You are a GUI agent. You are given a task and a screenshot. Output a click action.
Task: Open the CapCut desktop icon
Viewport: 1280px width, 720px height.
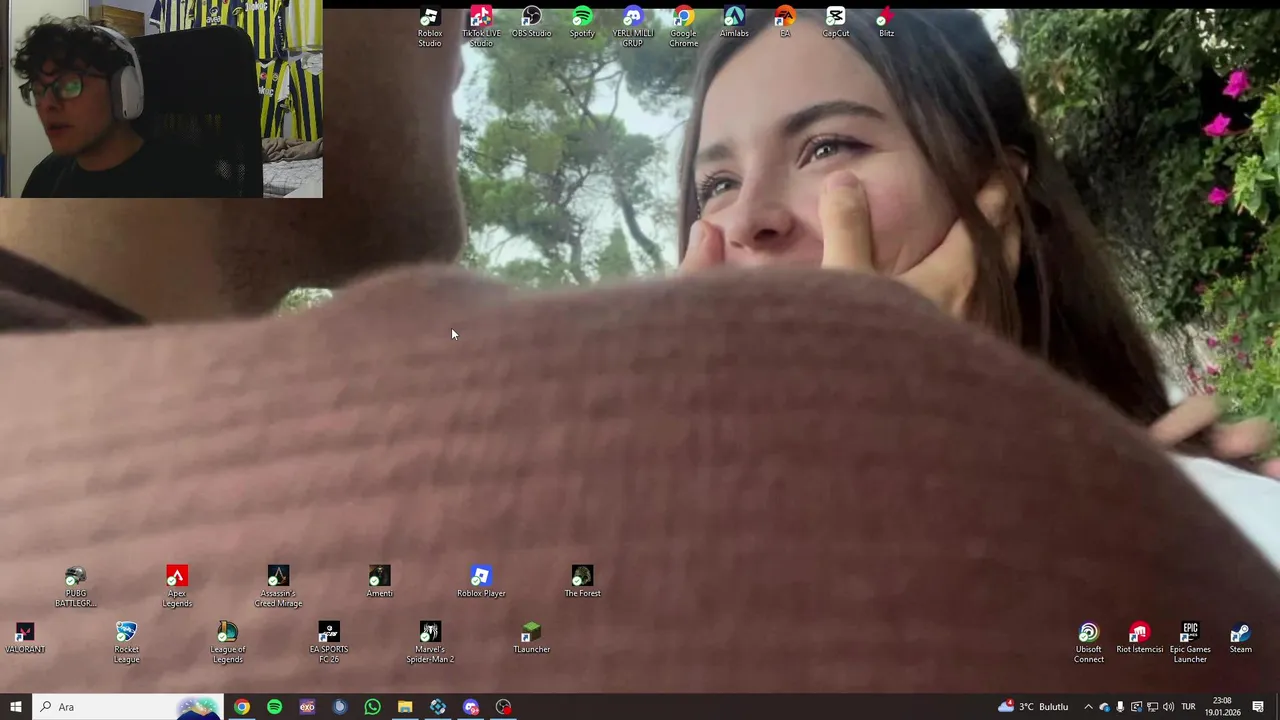[836, 23]
